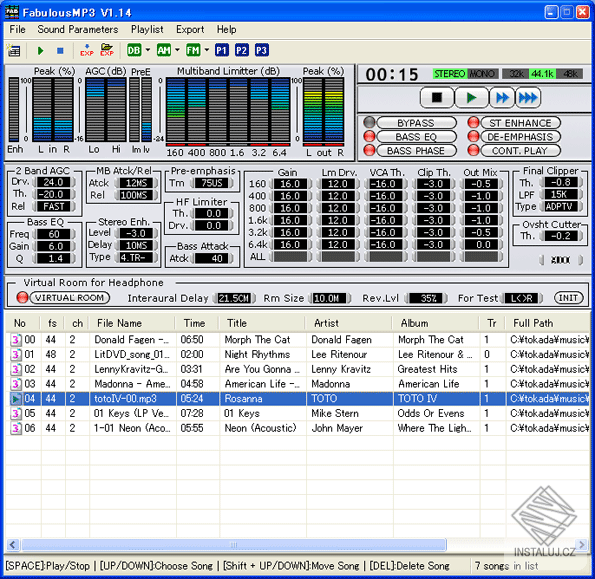Screen dimensions: 595x579
Task: Click the MB Atck 12MS selector
Action: [136, 183]
